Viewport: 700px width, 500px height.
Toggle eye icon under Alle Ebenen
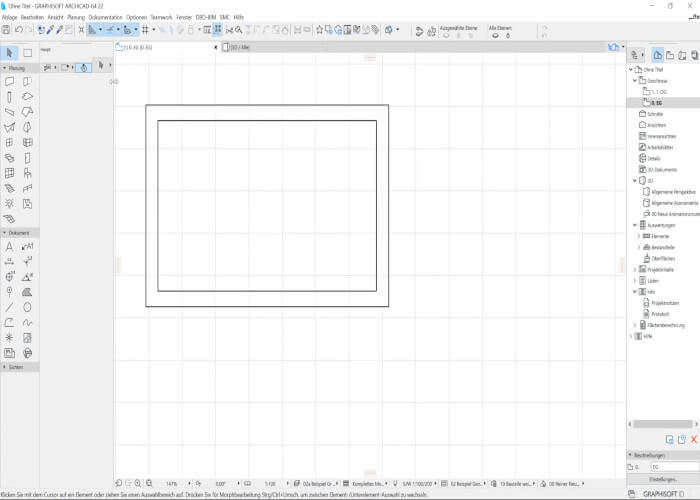pos(496,36)
